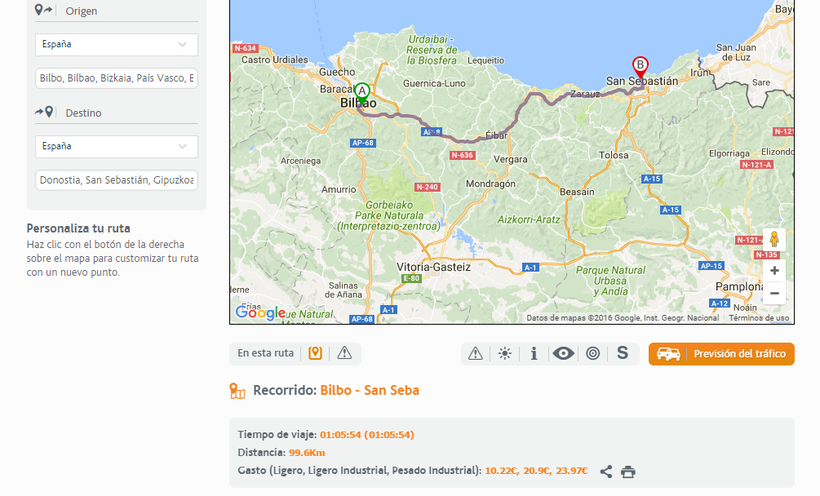This screenshot has width=820, height=496.
Task: Expand the origin country España dropdown
Action: click(x=116, y=45)
